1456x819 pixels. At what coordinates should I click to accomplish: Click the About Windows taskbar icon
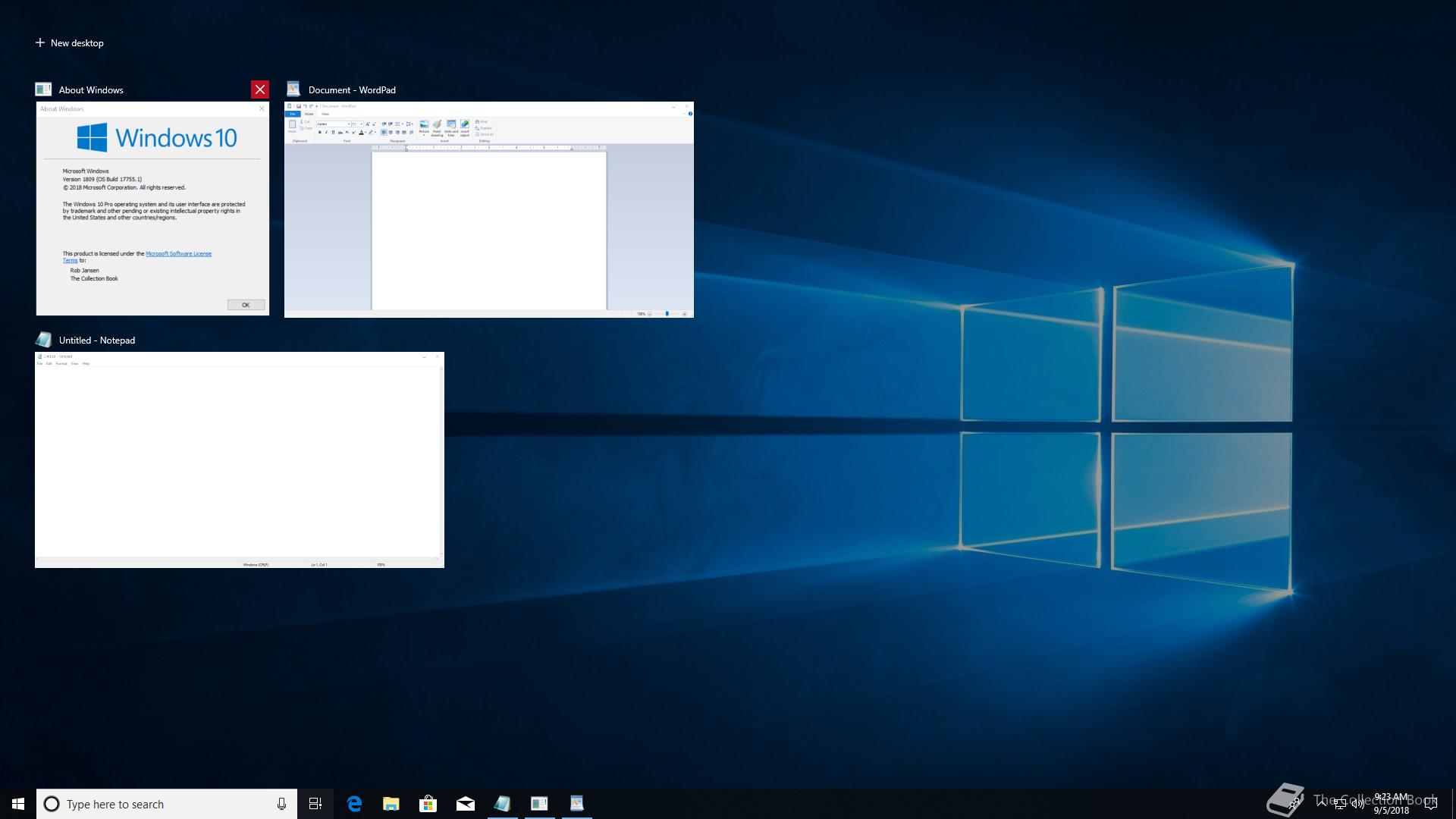click(539, 804)
